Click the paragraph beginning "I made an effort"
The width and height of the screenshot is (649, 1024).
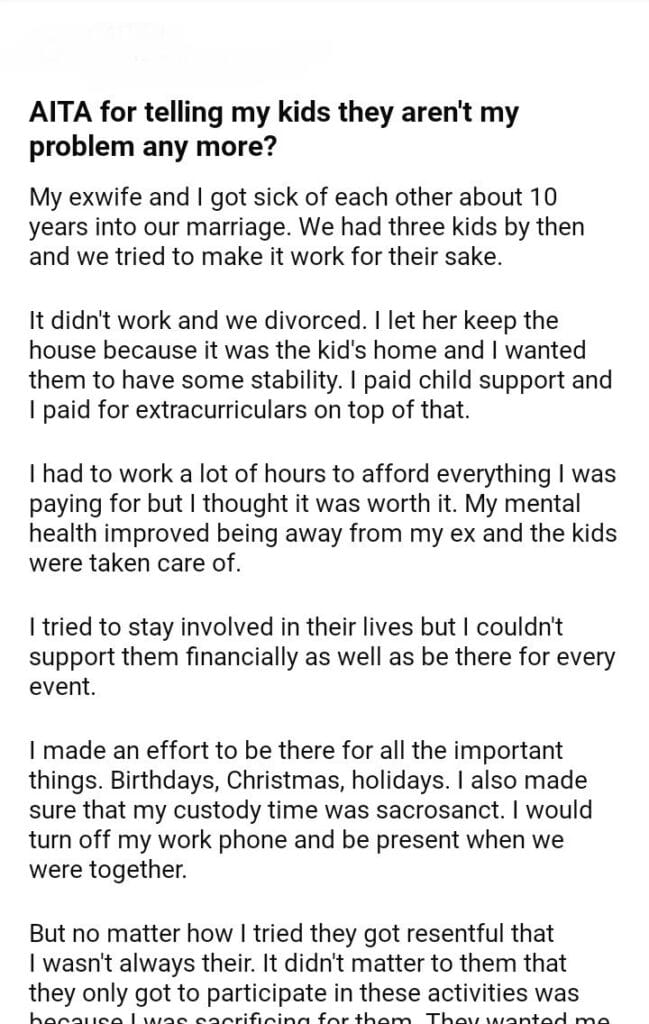tap(311, 809)
